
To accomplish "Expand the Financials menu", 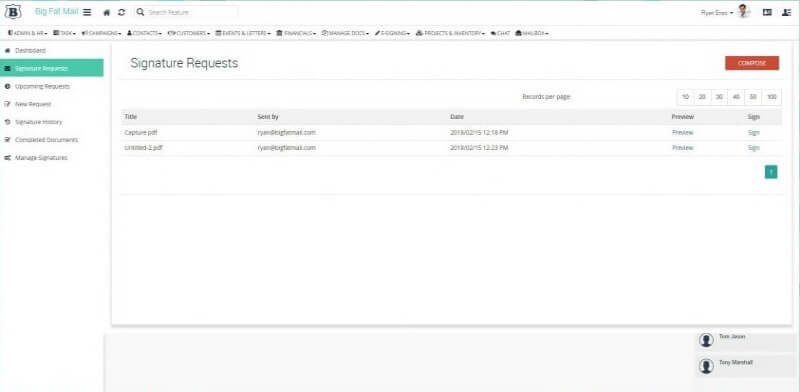I will (x=296, y=33).
